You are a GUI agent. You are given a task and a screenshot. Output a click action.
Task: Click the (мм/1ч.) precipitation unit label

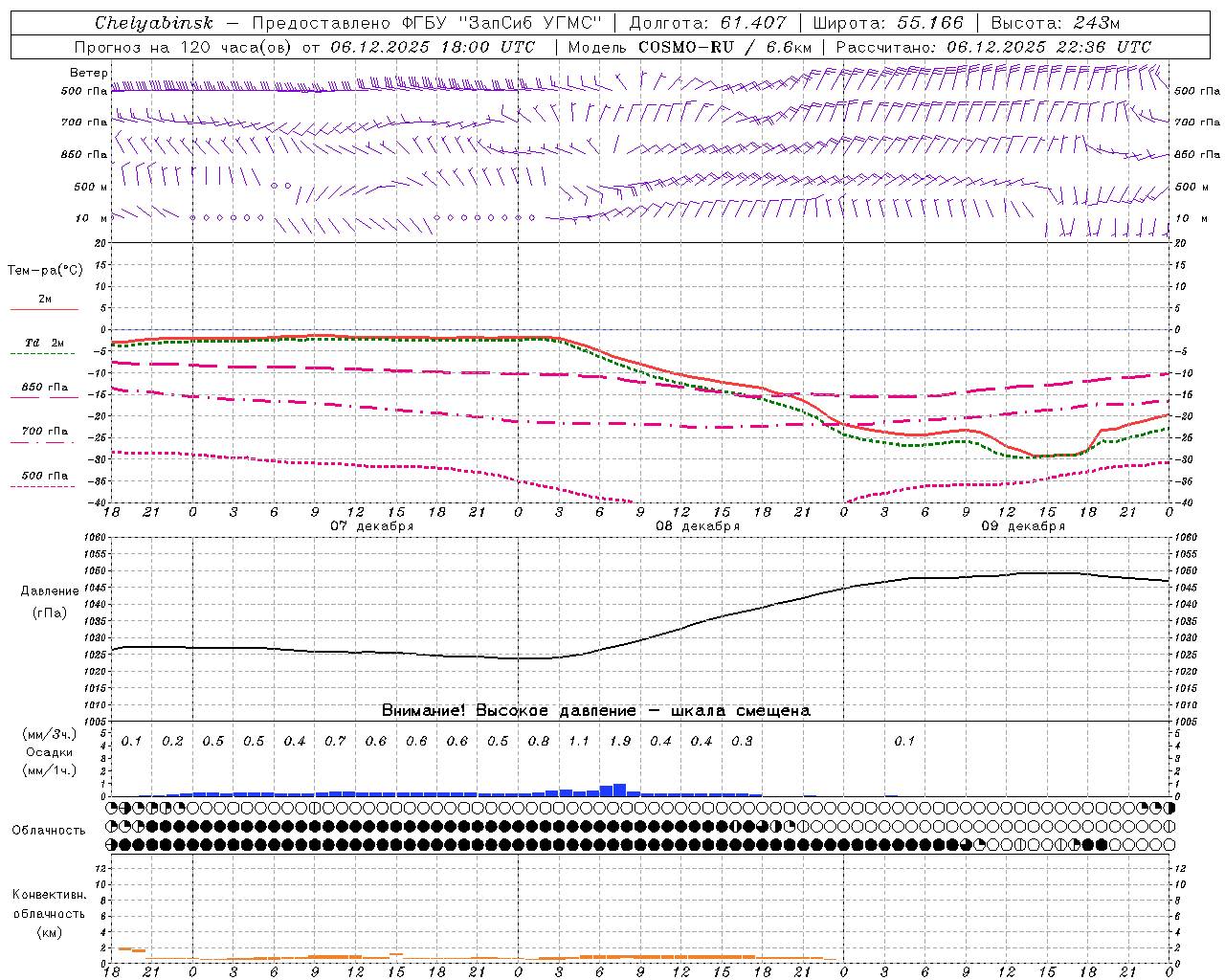click(x=50, y=770)
